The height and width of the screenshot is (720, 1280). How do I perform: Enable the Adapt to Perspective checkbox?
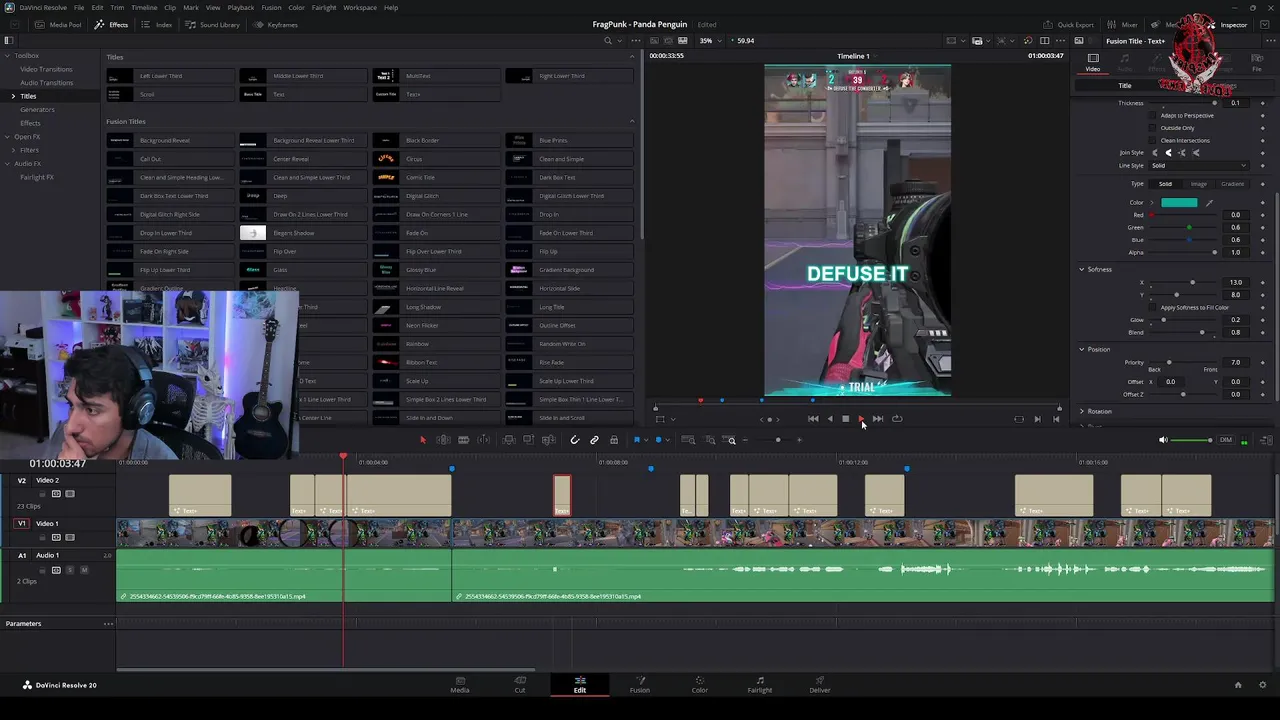coord(1152,116)
